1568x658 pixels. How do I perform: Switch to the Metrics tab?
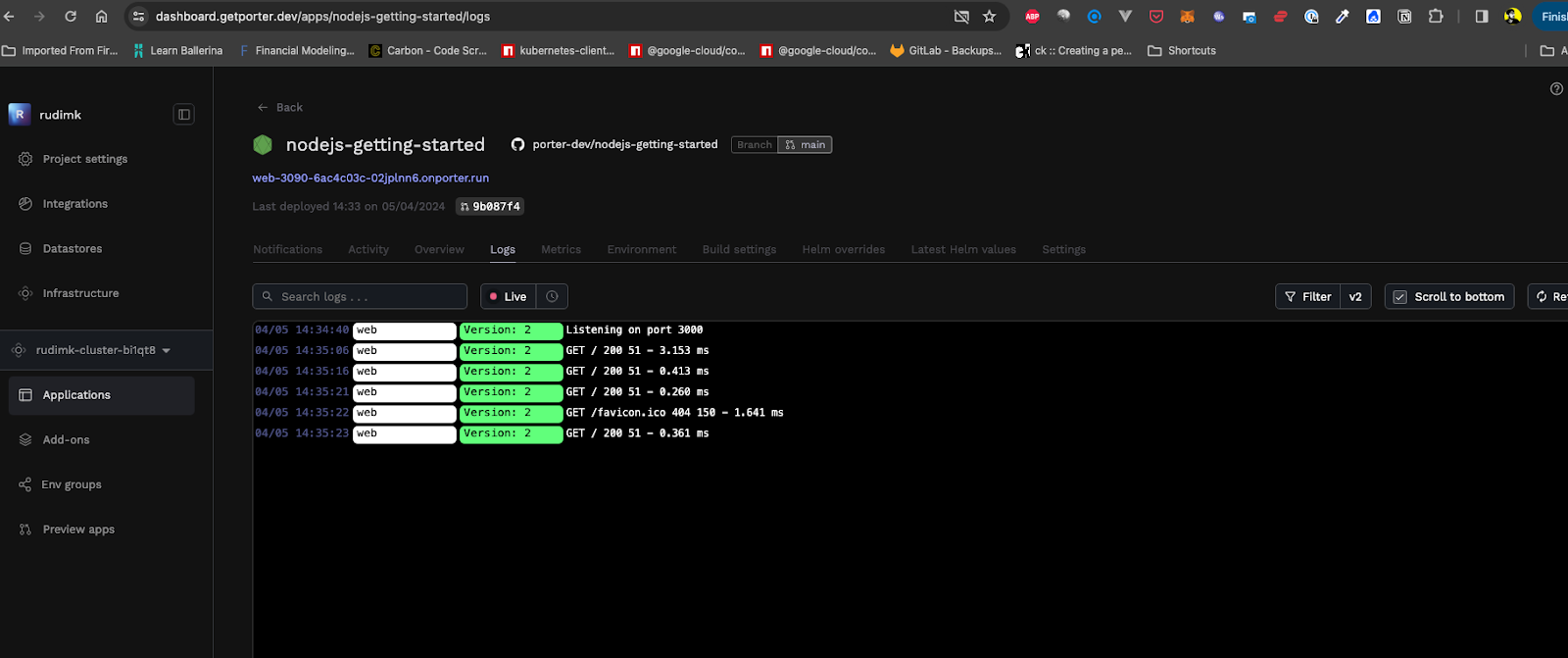pos(561,250)
